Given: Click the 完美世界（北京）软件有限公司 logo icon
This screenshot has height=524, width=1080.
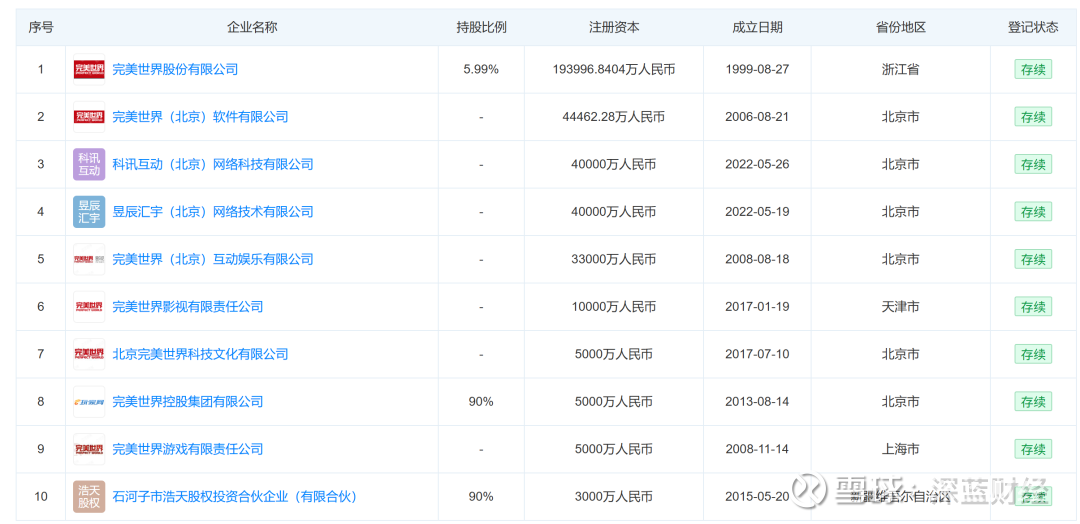Looking at the screenshot, I should pos(89,117).
